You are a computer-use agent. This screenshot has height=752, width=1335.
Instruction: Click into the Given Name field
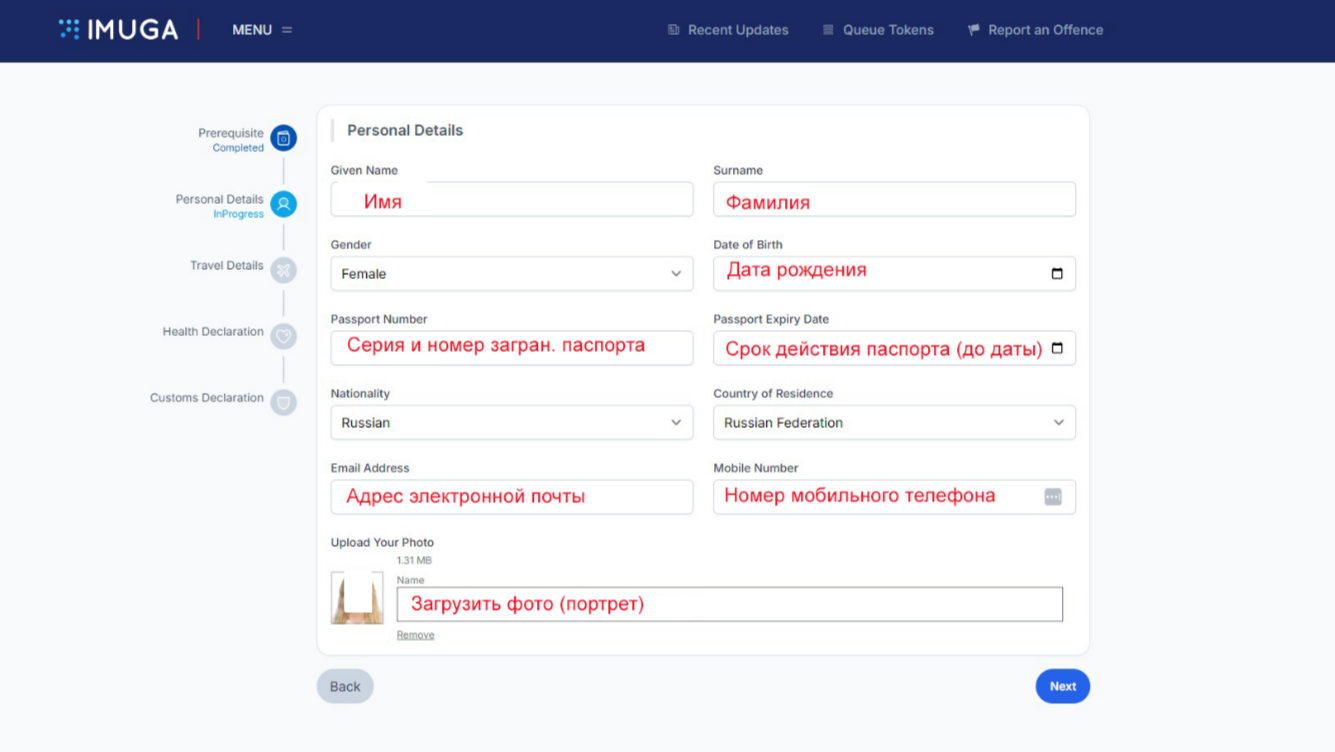pyautogui.click(x=512, y=199)
